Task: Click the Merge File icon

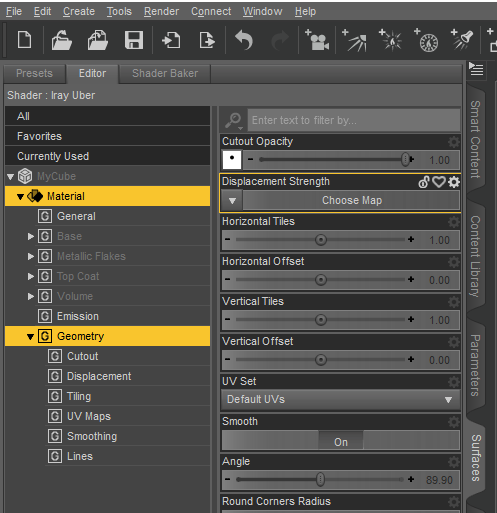Action: pyautogui.click(x=98, y=40)
